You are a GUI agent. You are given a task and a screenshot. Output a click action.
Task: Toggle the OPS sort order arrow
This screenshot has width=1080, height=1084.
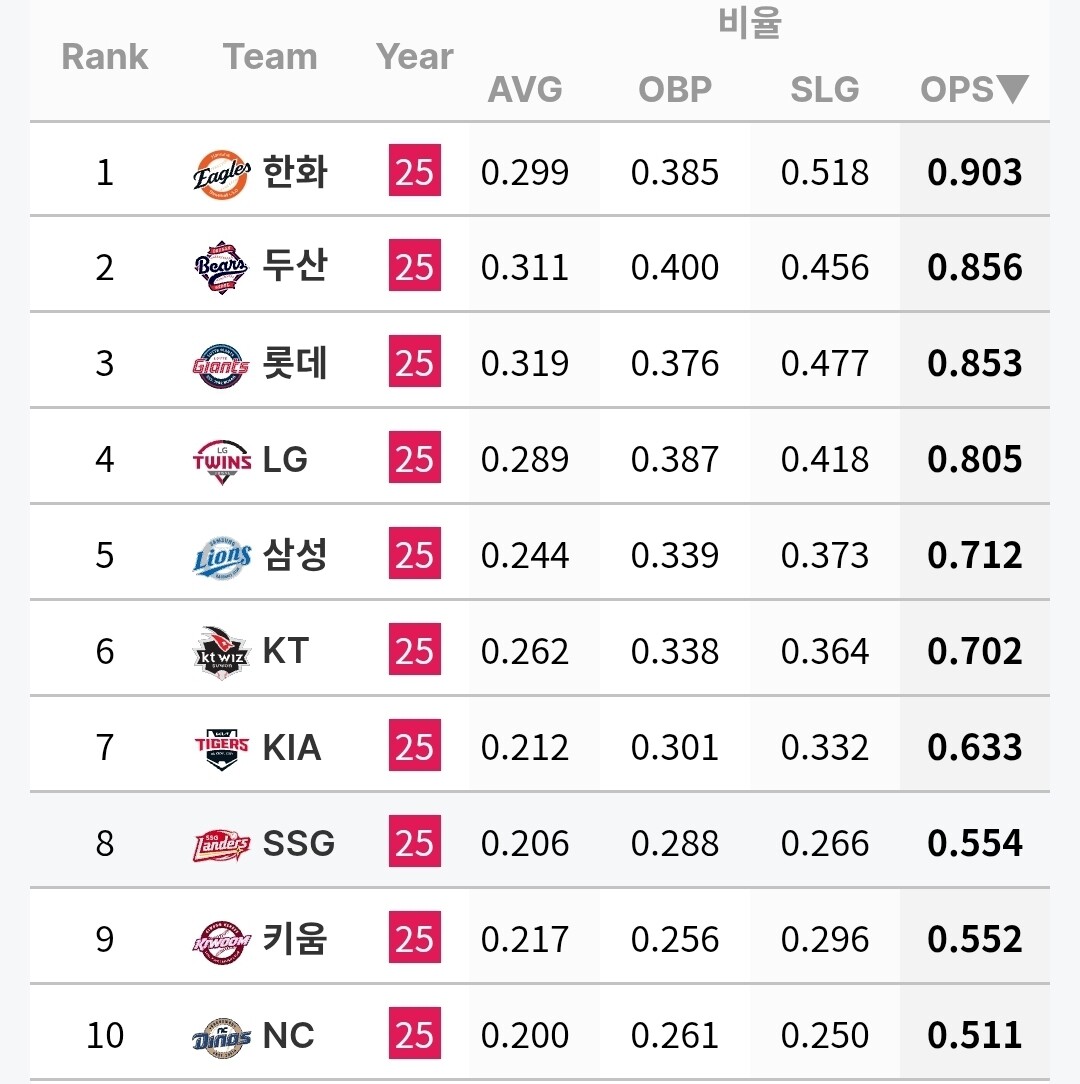click(x=1012, y=90)
